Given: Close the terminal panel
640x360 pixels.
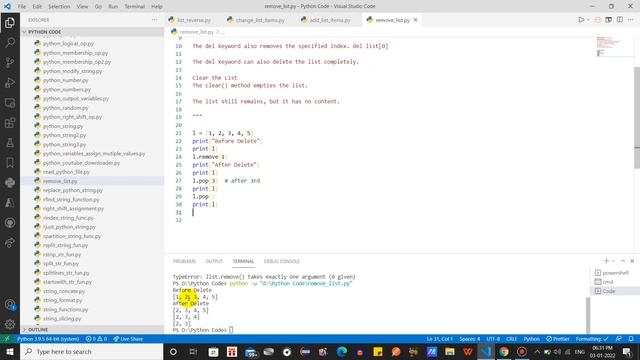Looking at the screenshot, I should click(632, 261).
